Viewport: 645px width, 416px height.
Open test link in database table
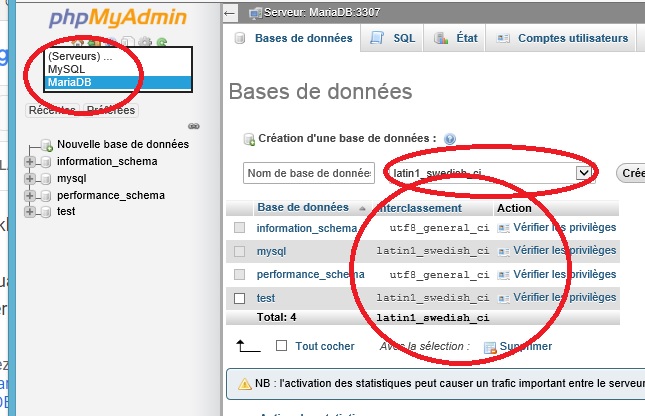point(266,298)
